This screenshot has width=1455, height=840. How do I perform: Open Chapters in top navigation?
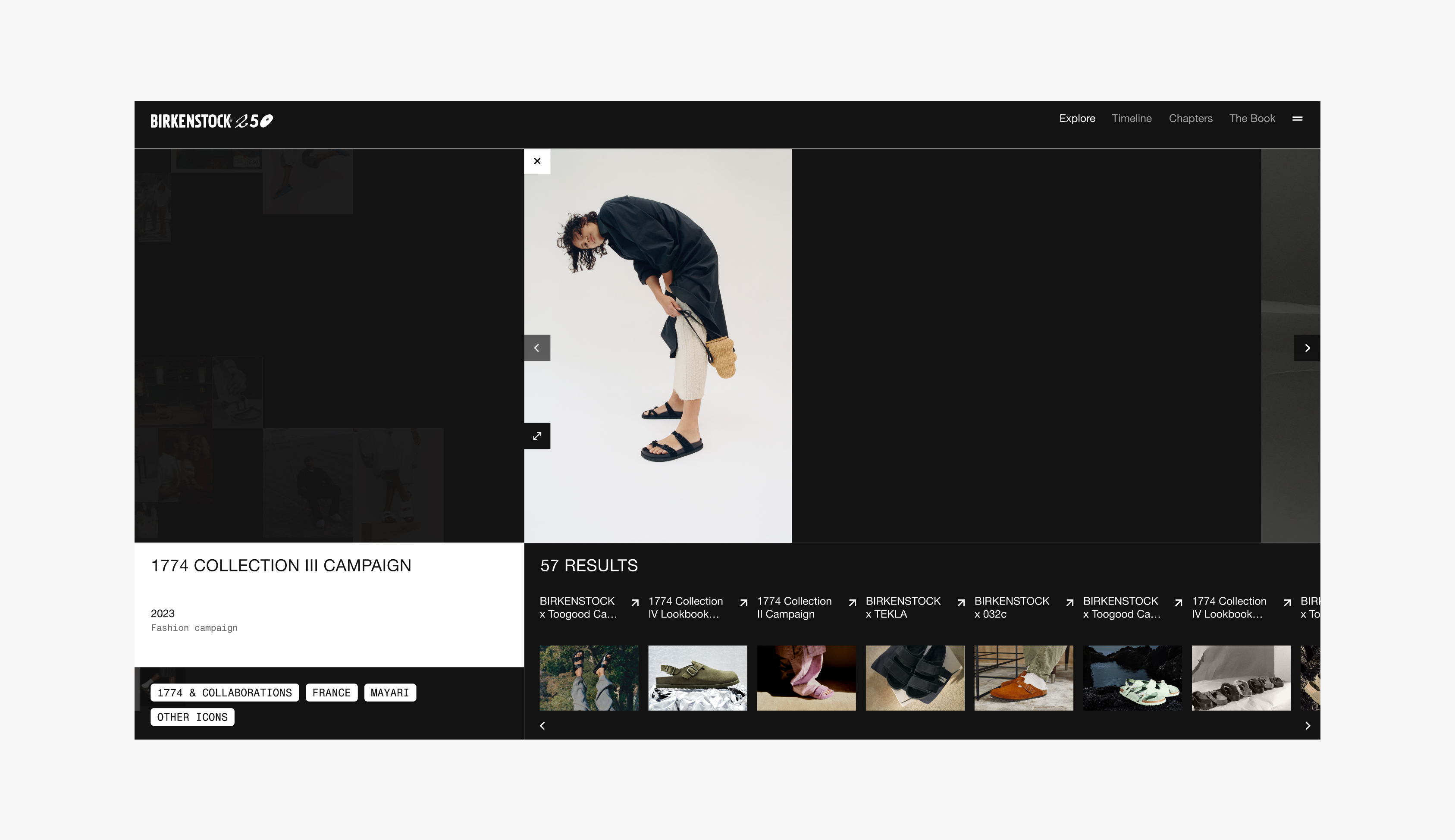pyautogui.click(x=1191, y=118)
